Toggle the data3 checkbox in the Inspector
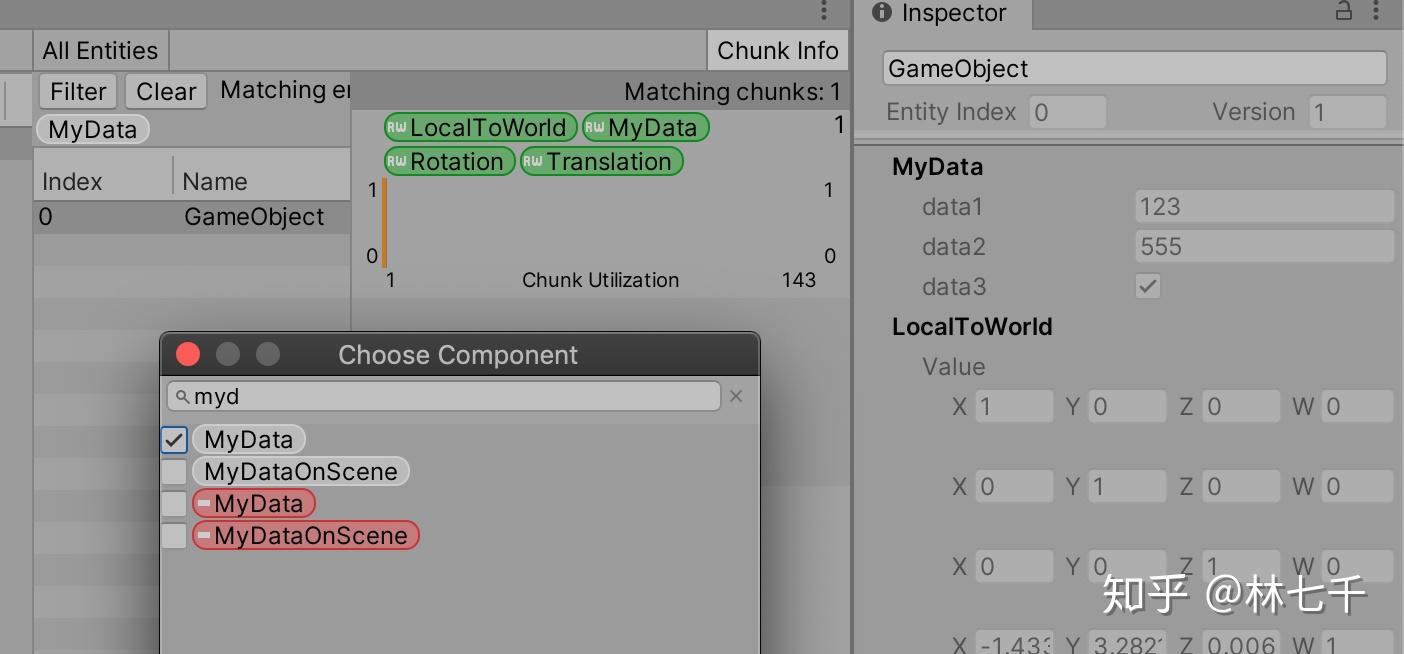 (x=1146, y=286)
